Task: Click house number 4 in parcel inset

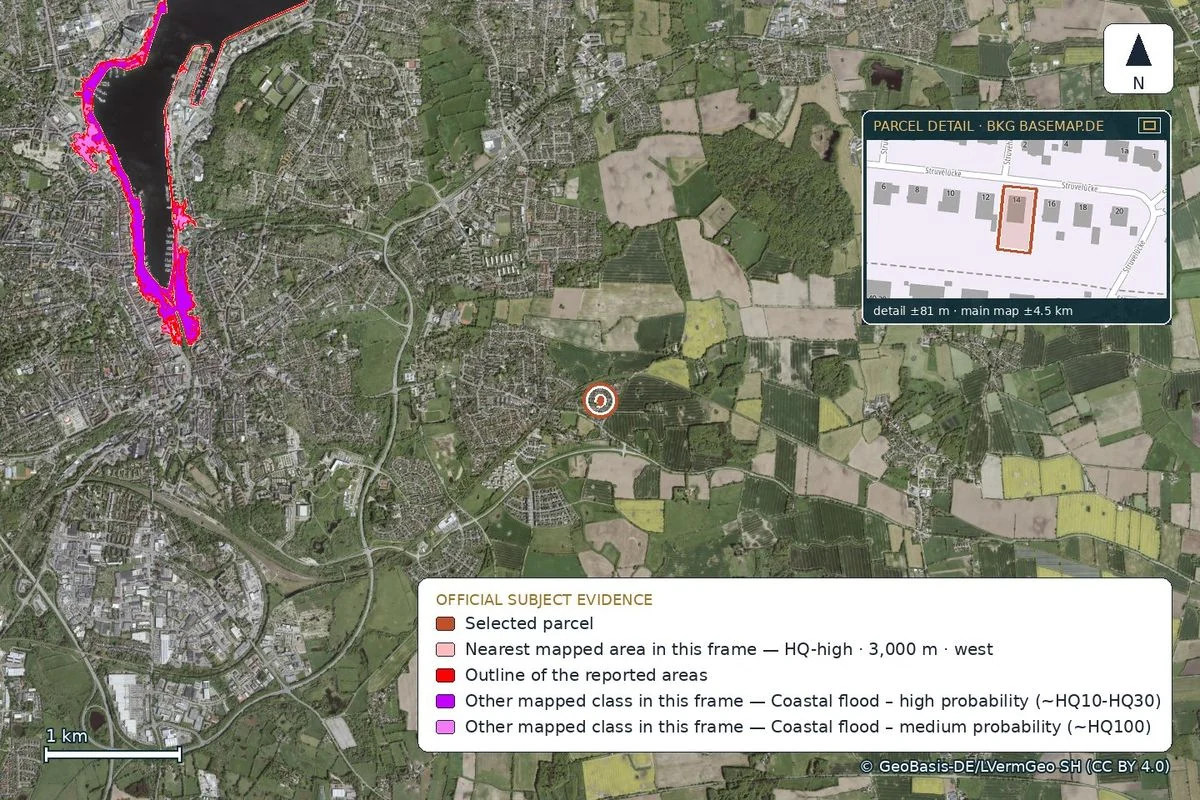Action: (1066, 144)
